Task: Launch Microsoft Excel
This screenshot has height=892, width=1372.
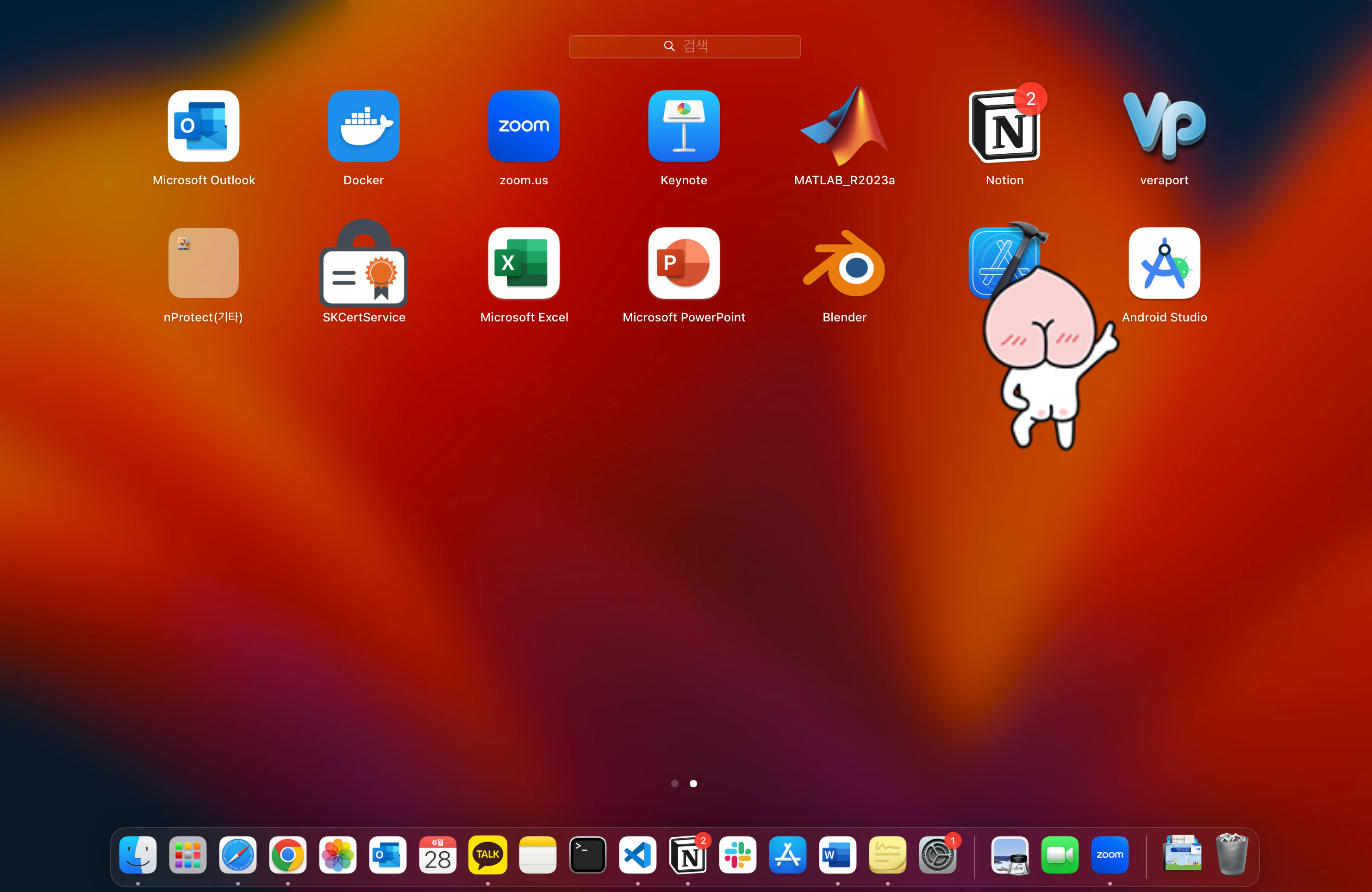Action: coord(524,264)
